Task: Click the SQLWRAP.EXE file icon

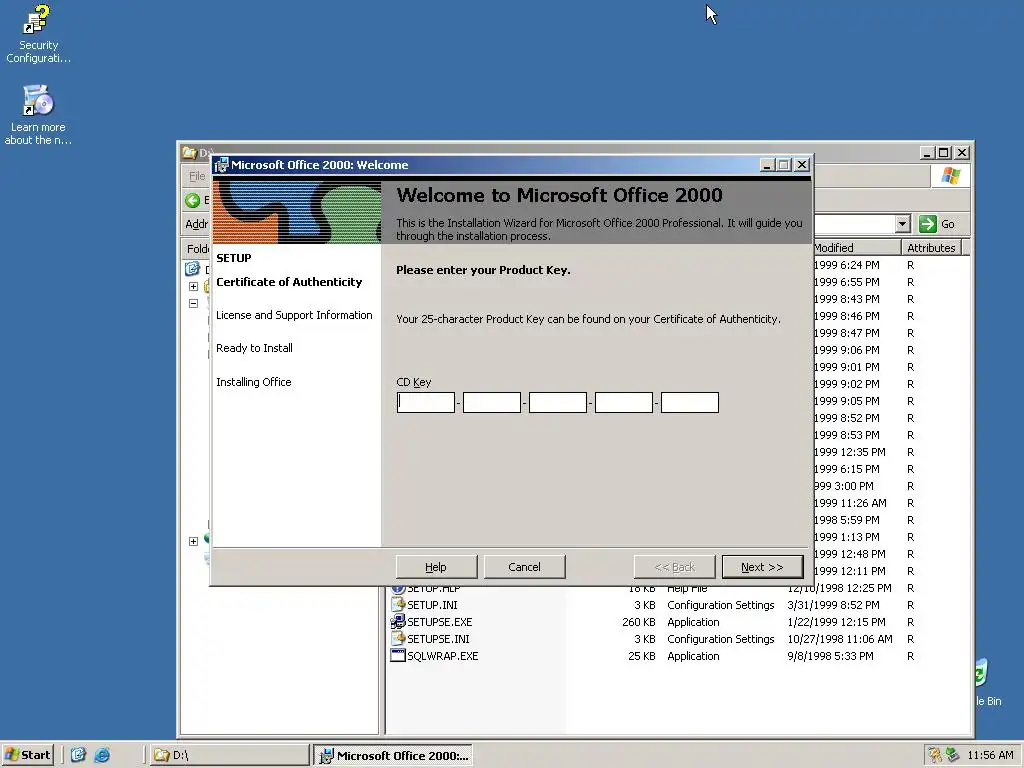Action: [398, 656]
